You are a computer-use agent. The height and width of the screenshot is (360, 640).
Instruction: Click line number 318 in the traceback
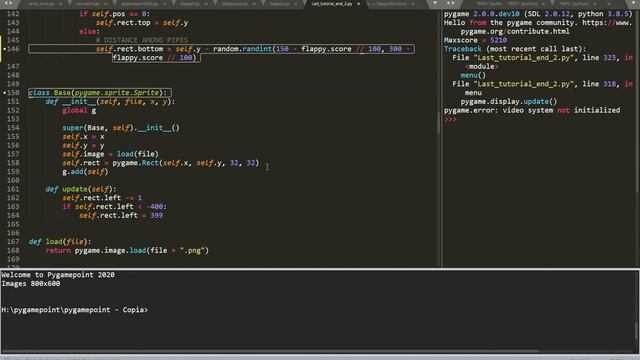609,84
